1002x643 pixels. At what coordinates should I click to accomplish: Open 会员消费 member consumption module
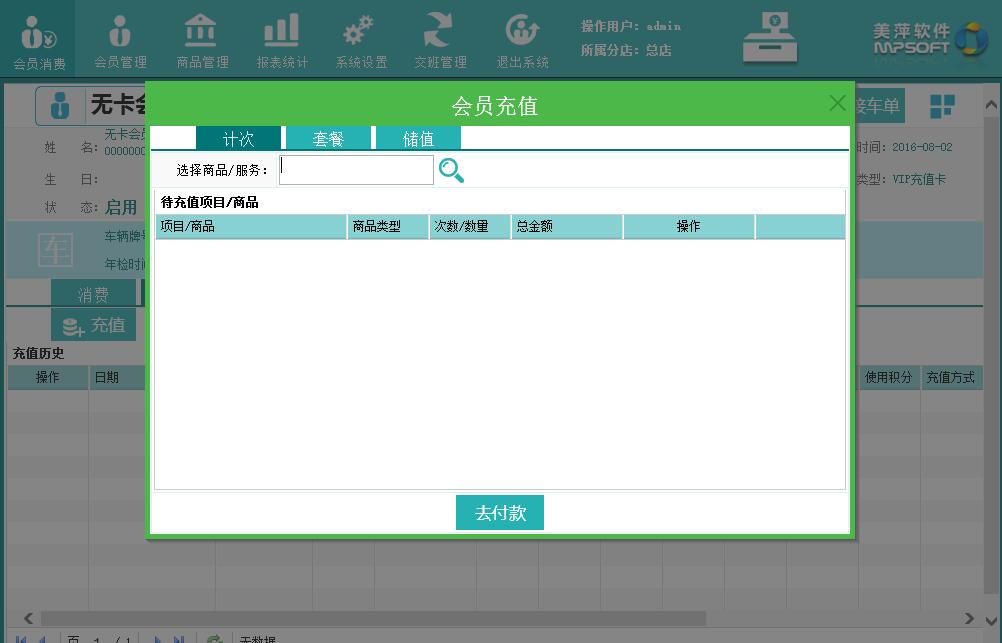(39, 42)
